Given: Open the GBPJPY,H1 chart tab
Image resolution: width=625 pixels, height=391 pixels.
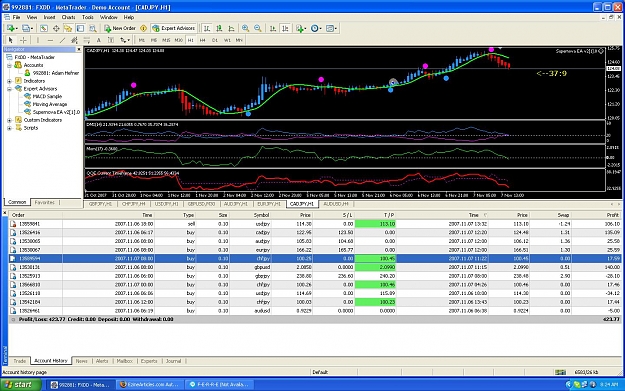Looking at the screenshot, I should 100,204.
